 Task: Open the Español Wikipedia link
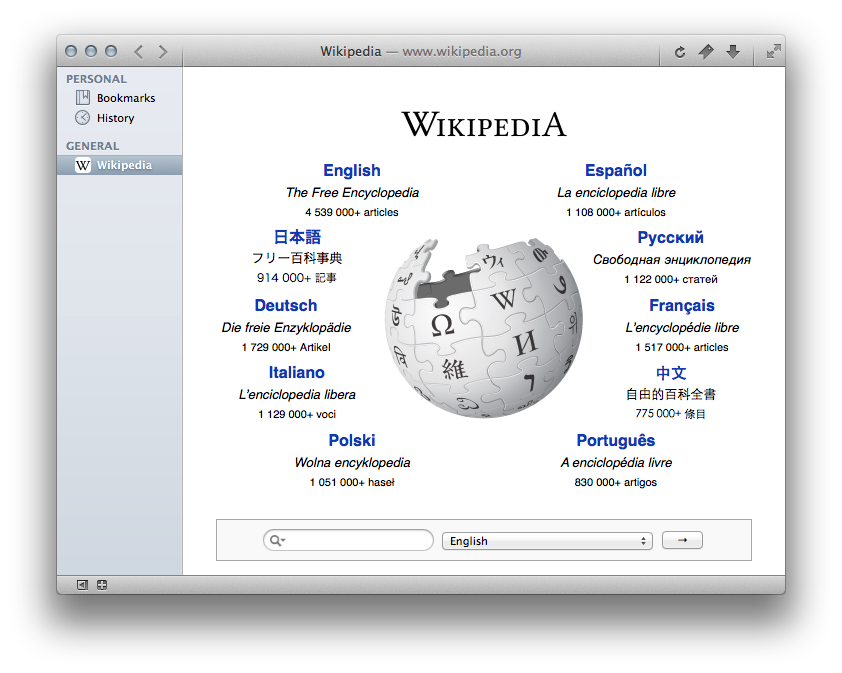[616, 170]
